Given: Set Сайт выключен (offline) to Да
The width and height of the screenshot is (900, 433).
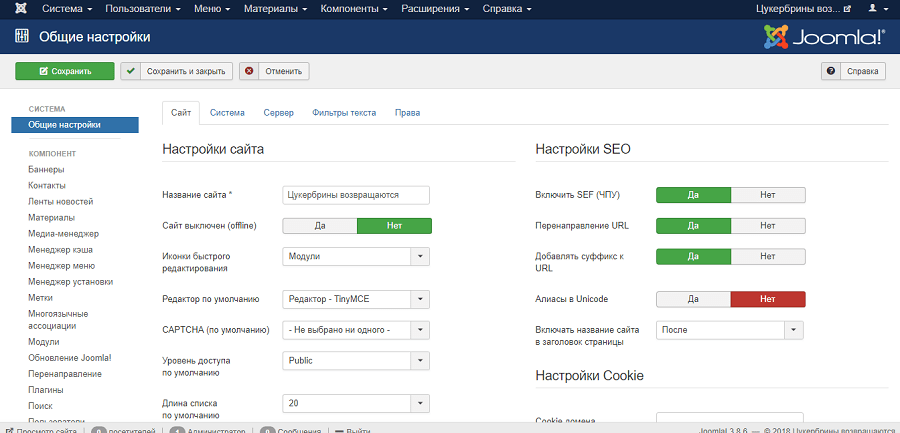Looking at the screenshot, I should (x=320, y=226).
